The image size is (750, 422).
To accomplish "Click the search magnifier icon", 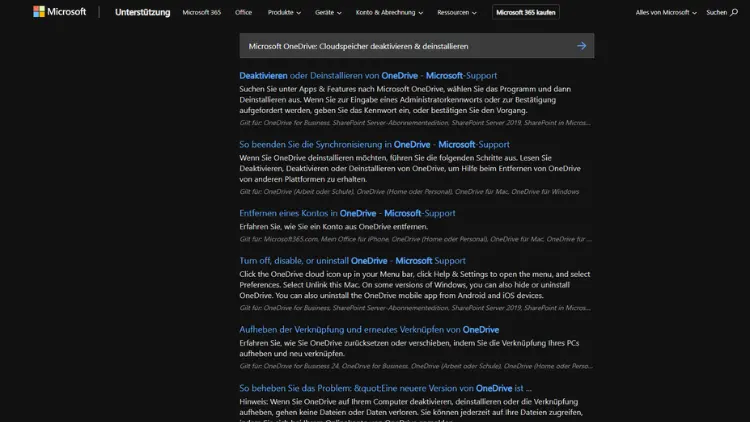I will (x=734, y=12).
